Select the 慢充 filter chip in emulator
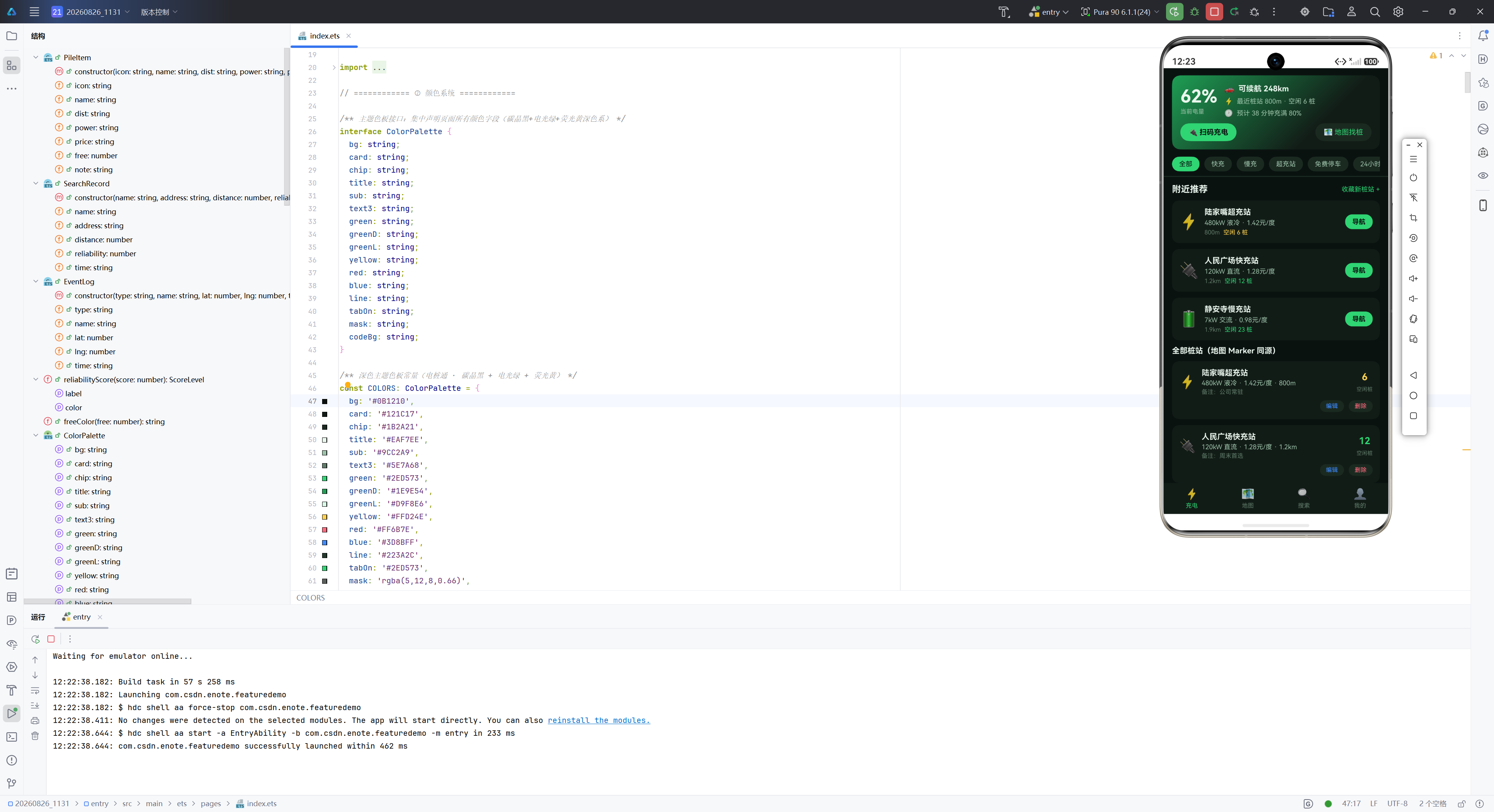1494x812 pixels. tap(1250, 164)
